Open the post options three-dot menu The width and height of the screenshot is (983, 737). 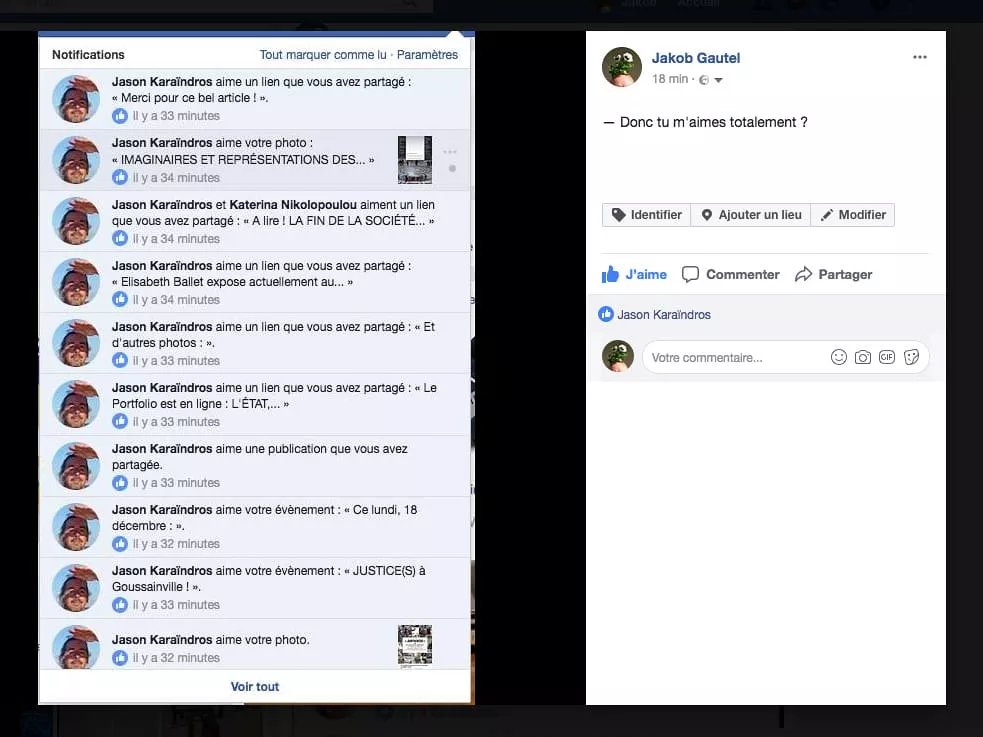tap(920, 57)
